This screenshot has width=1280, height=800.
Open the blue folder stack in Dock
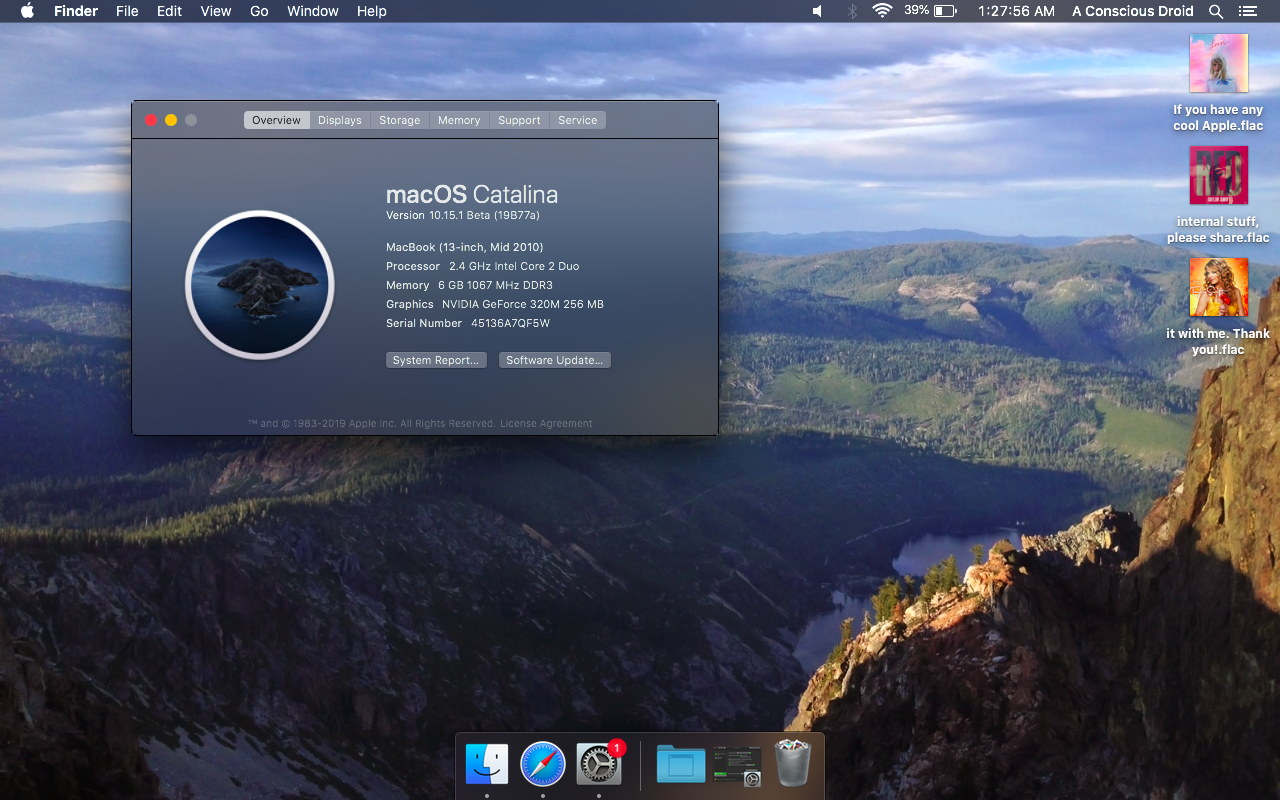pos(681,765)
